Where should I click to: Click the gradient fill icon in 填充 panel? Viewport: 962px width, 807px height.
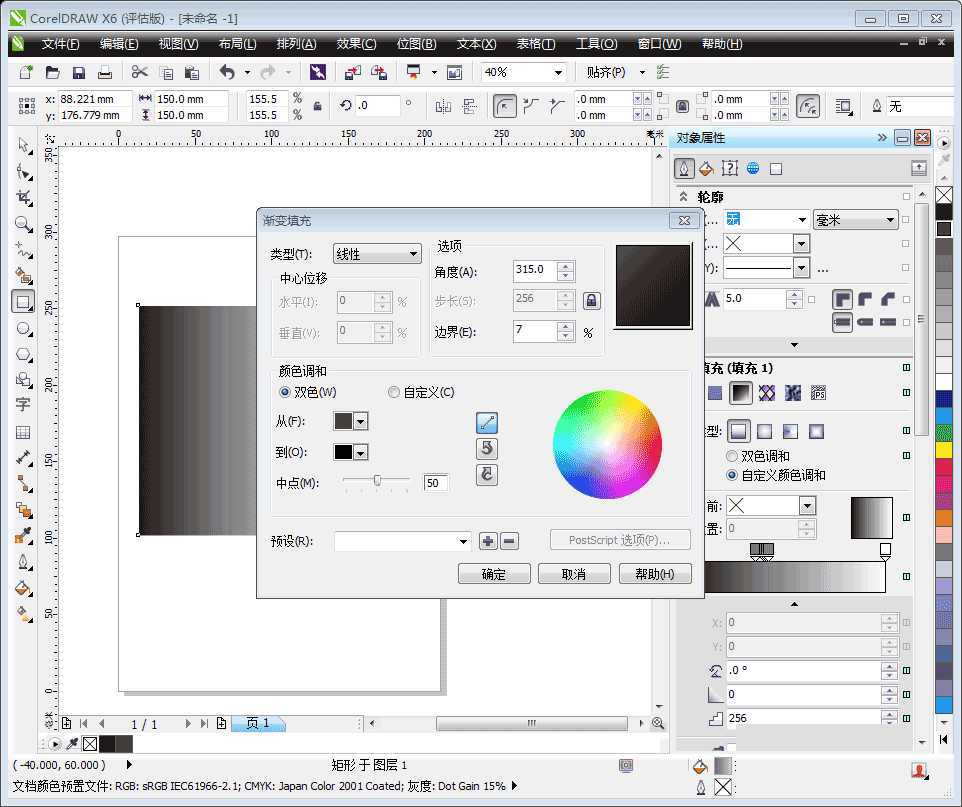coord(740,393)
